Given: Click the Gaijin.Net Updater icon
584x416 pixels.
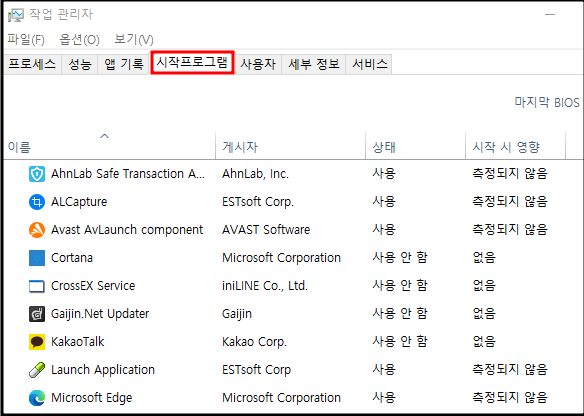Looking at the screenshot, I should [37, 314].
